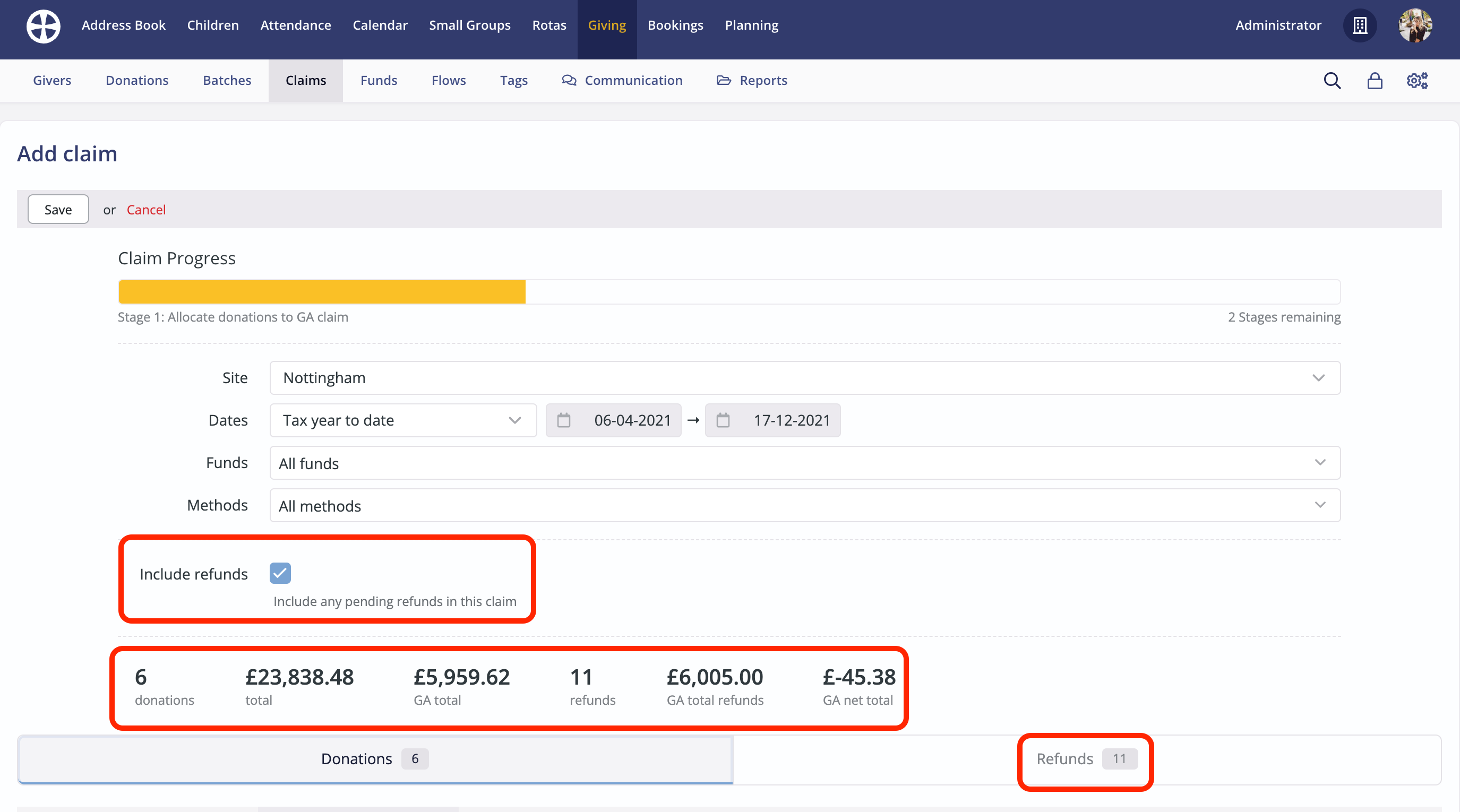Open the Attendance module menu
Viewport: 1460px width, 812px height.
pos(295,25)
